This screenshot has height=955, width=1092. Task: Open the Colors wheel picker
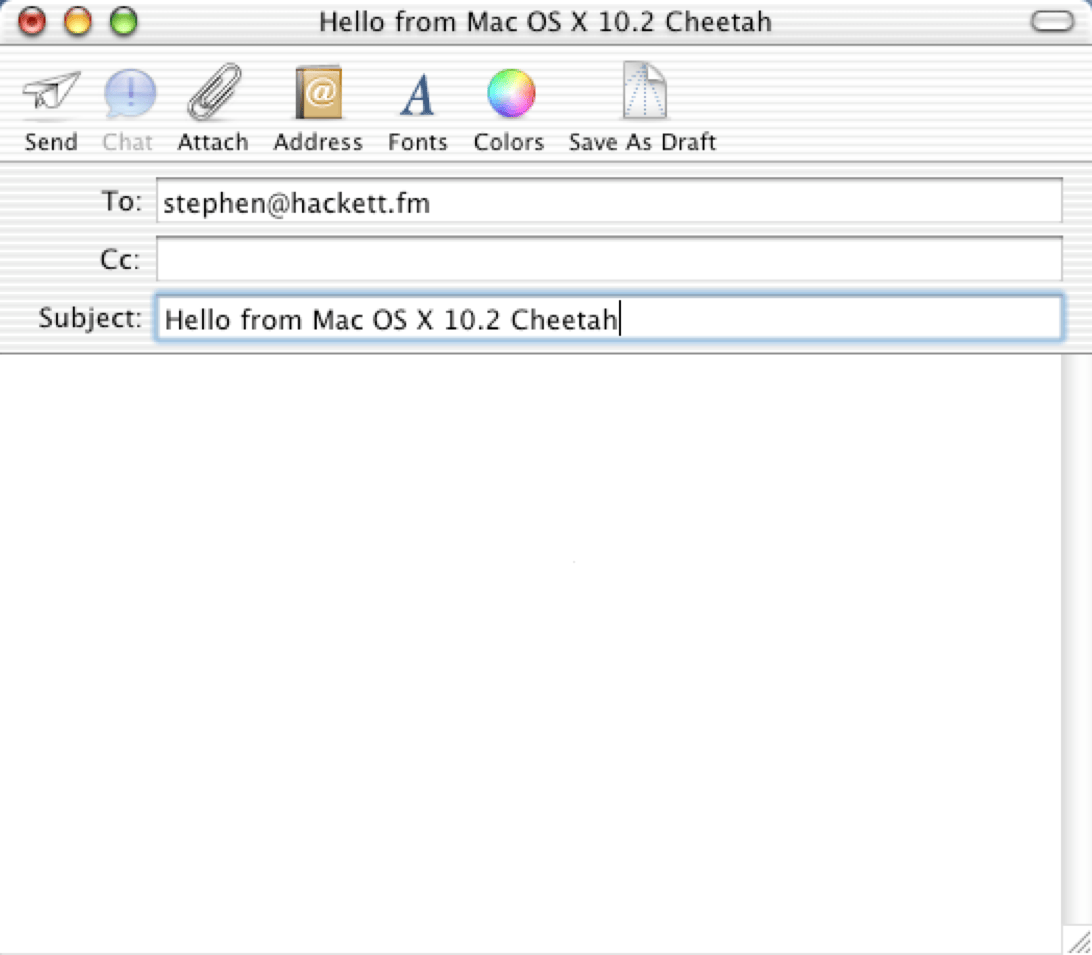(509, 109)
